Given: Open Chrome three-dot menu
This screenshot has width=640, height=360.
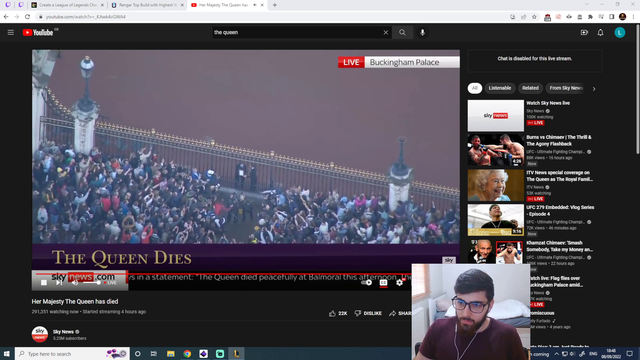Looking at the screenshot, I should click(633, 17).
